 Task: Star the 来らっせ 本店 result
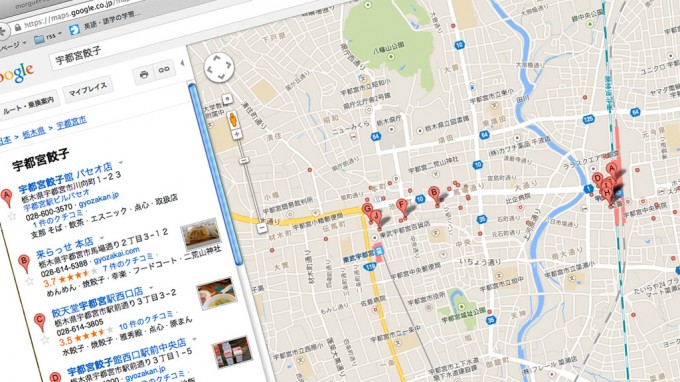coord(29,281)
